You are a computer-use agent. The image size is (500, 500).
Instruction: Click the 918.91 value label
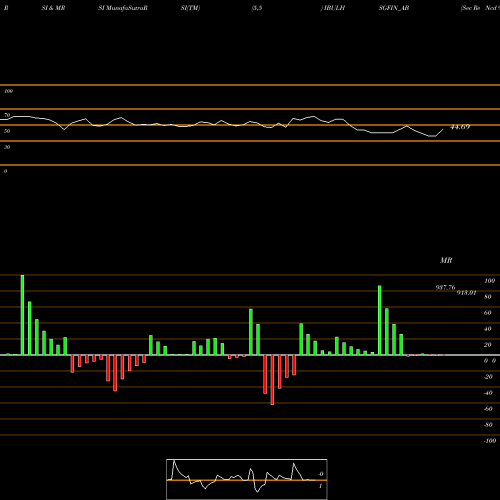pos(466,293)
